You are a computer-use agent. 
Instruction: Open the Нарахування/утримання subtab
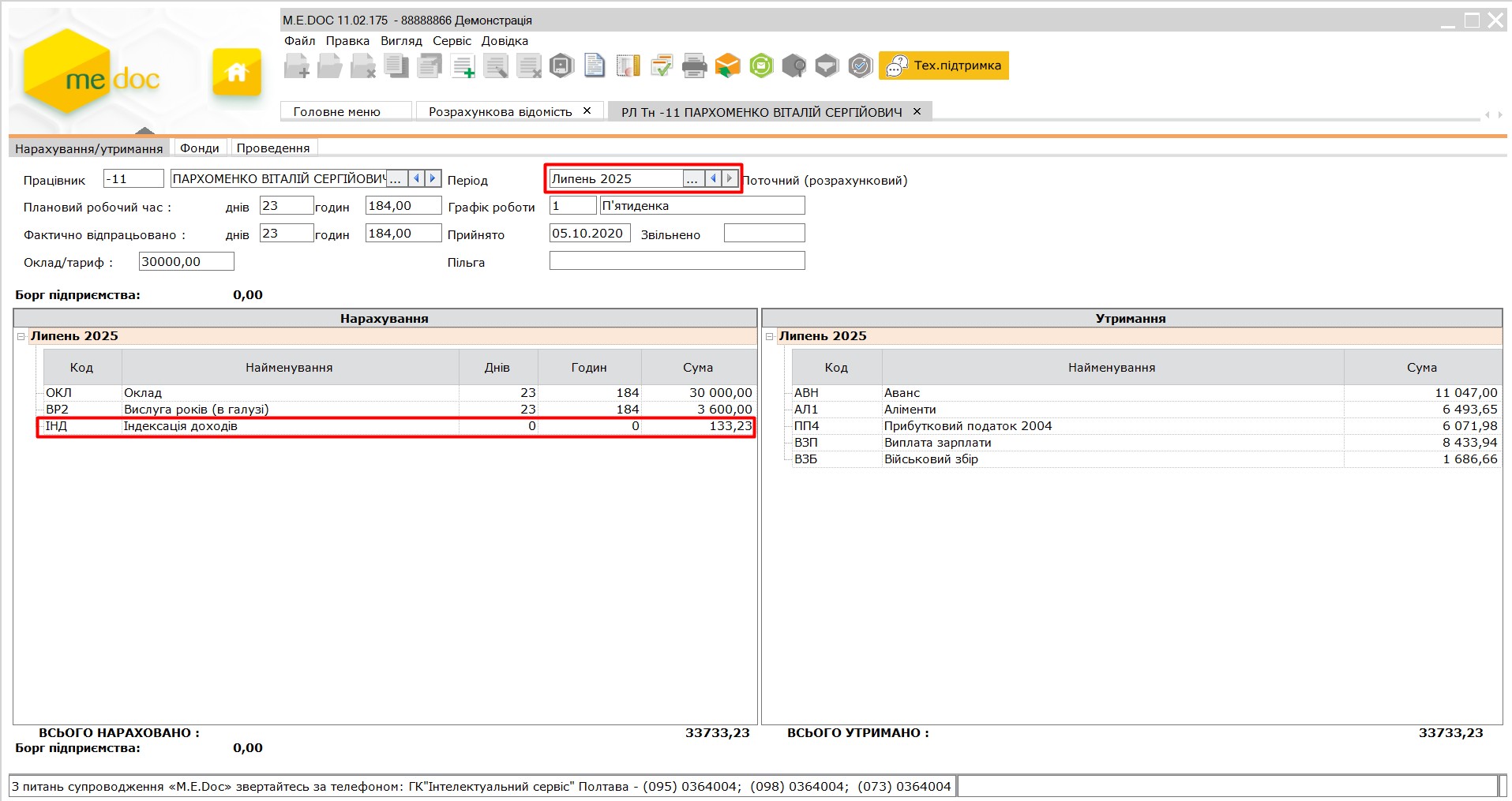89,148
